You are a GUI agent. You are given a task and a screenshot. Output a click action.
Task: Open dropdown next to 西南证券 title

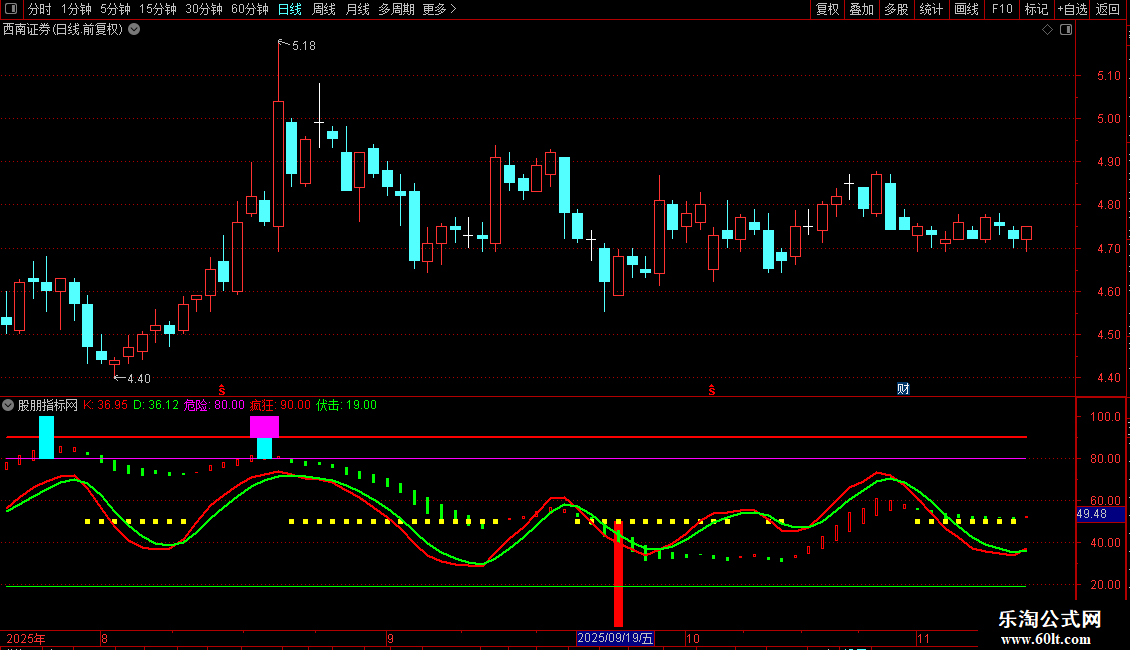click(x=134, y=30)
